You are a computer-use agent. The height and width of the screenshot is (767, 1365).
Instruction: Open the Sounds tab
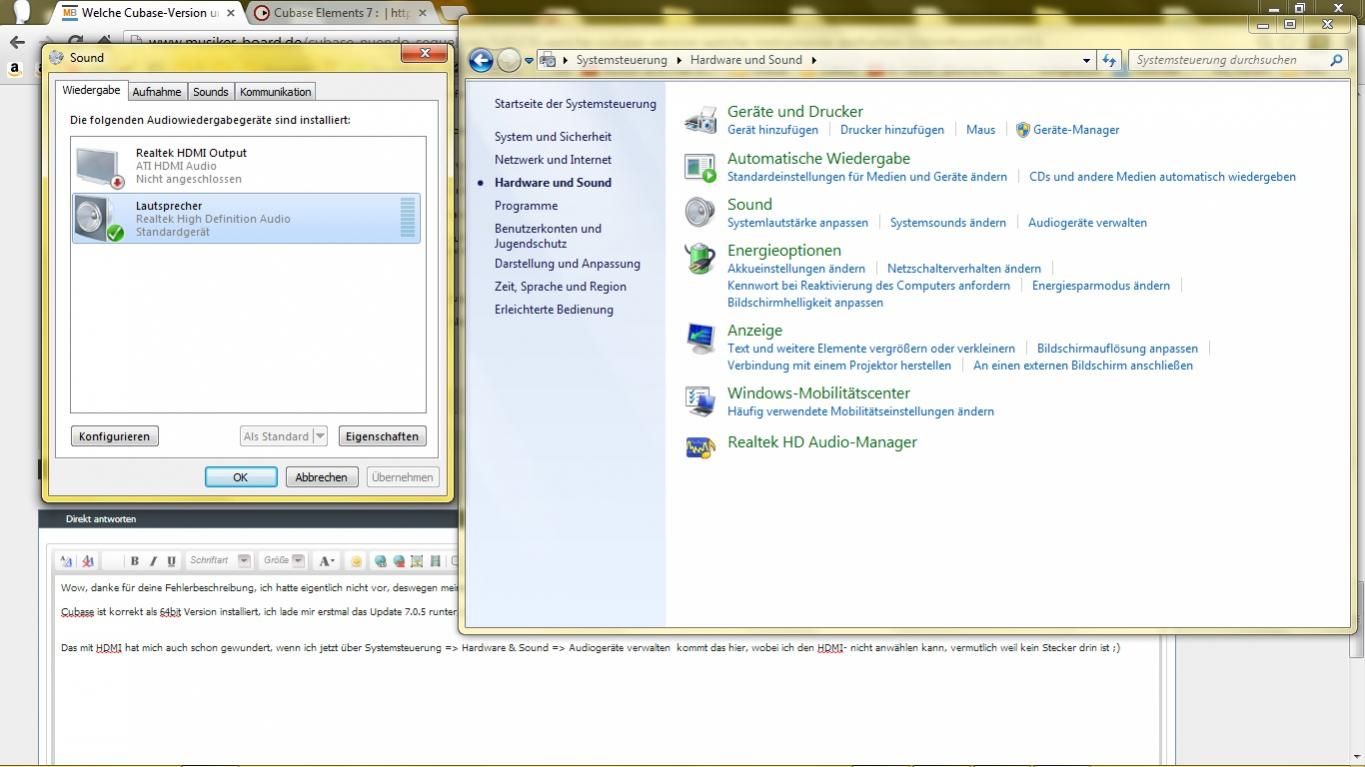click(x=210, y=92)
